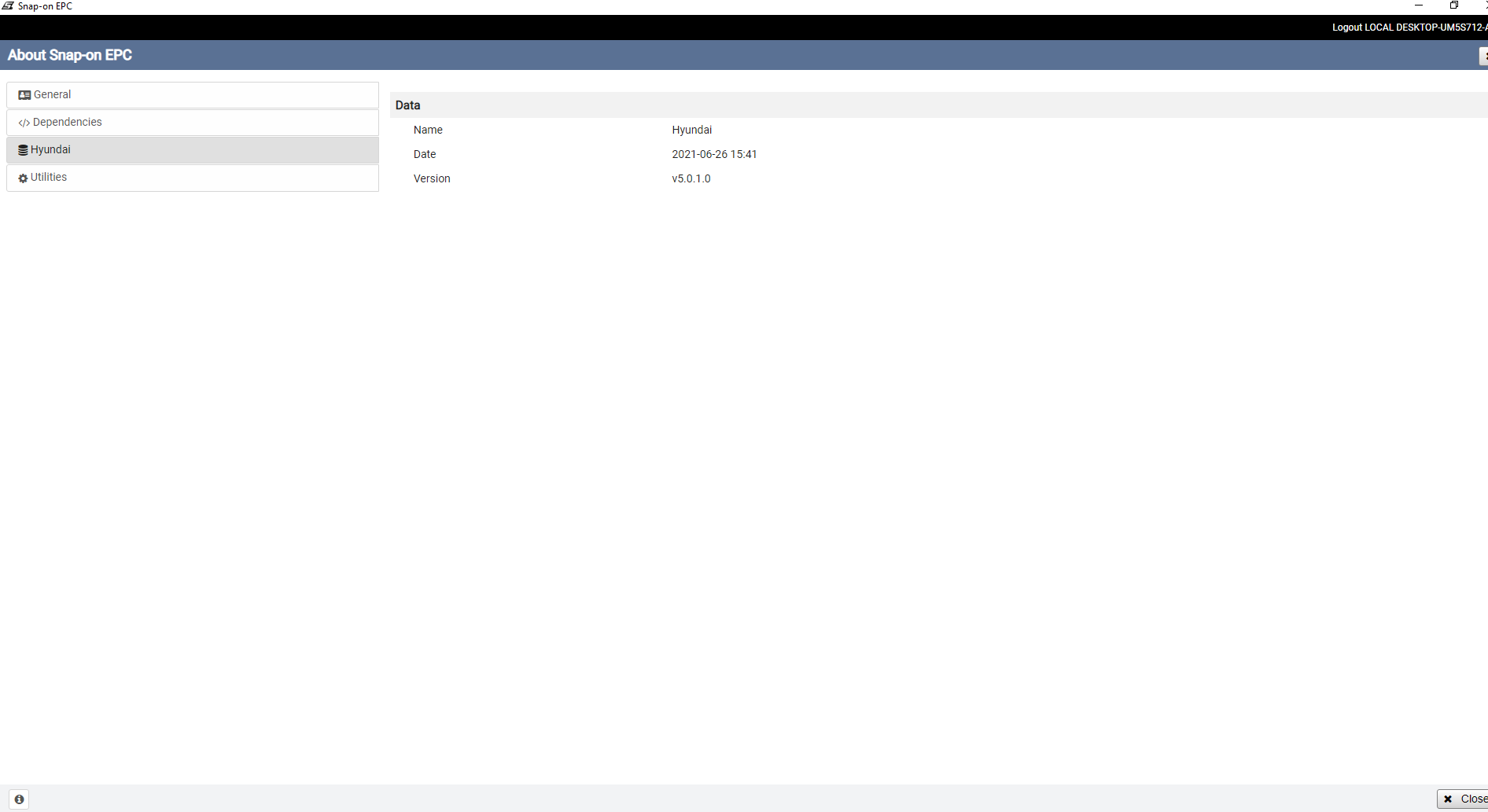
Task: Click the Dependencies code brackets icon
Action: (24, 123)
